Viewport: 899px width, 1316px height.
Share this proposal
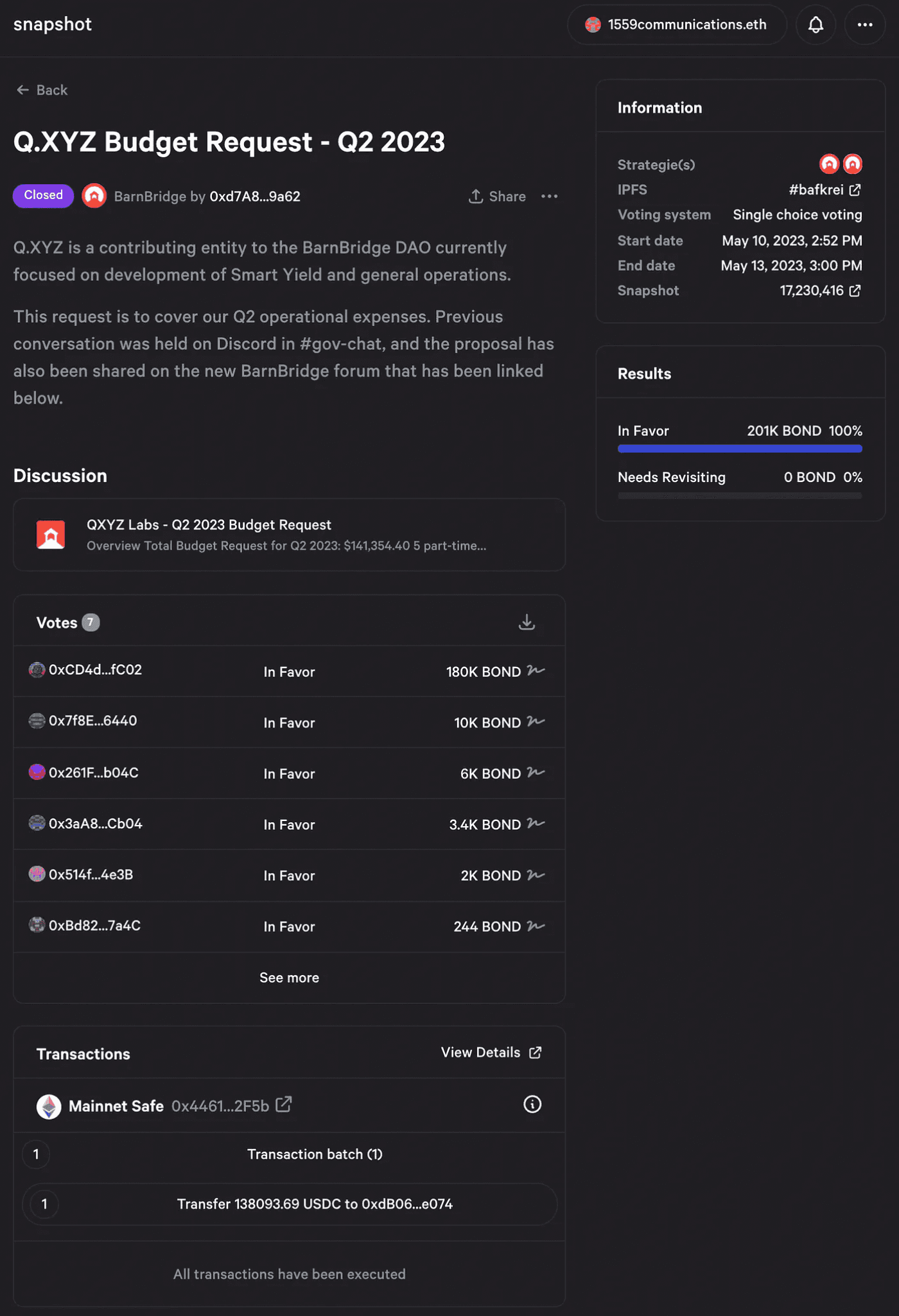click(x=497, y=196)
